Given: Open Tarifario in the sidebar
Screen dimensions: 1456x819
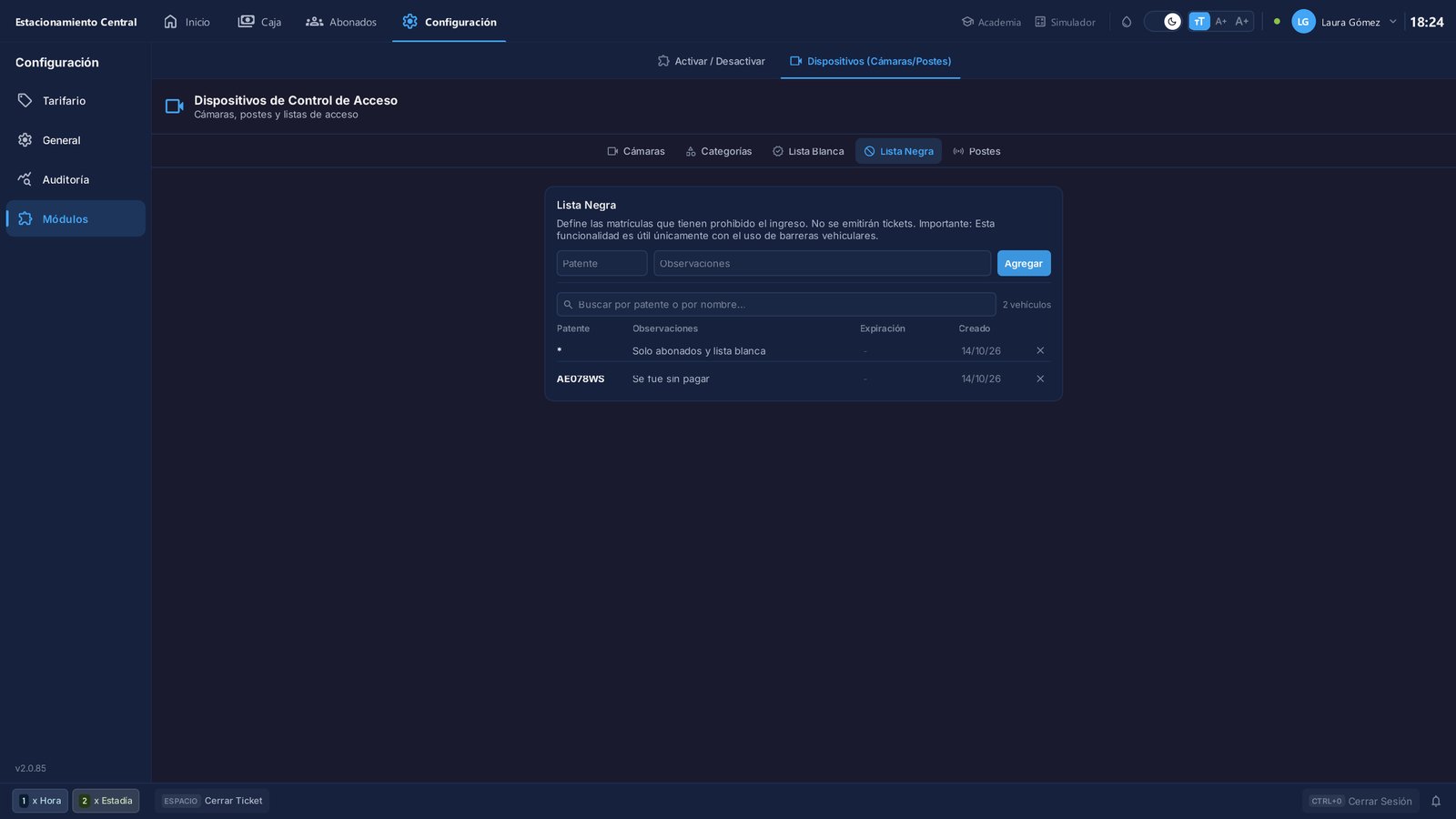Looking at the screenshot, I should pyautogui.click(x=76, y=101).
